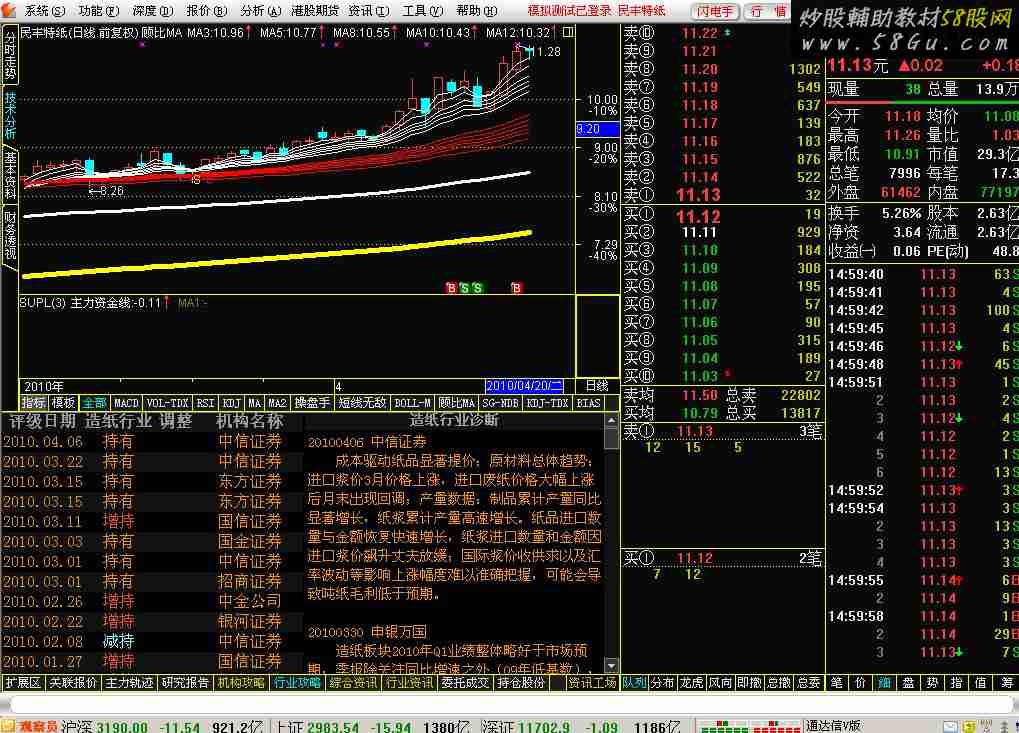Click the 闪电手 button

click(x=715, y=11)
